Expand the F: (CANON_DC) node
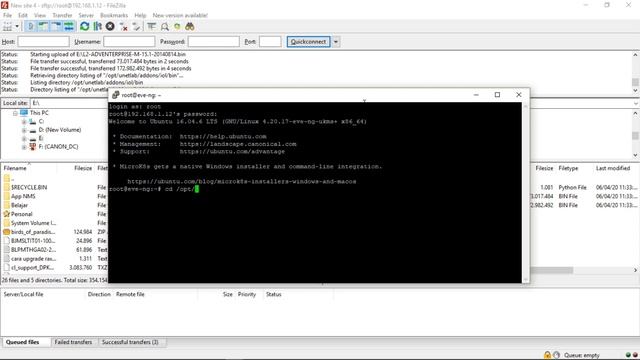The width and height of the screenshot is (640, 360). [x=24, y=147]
